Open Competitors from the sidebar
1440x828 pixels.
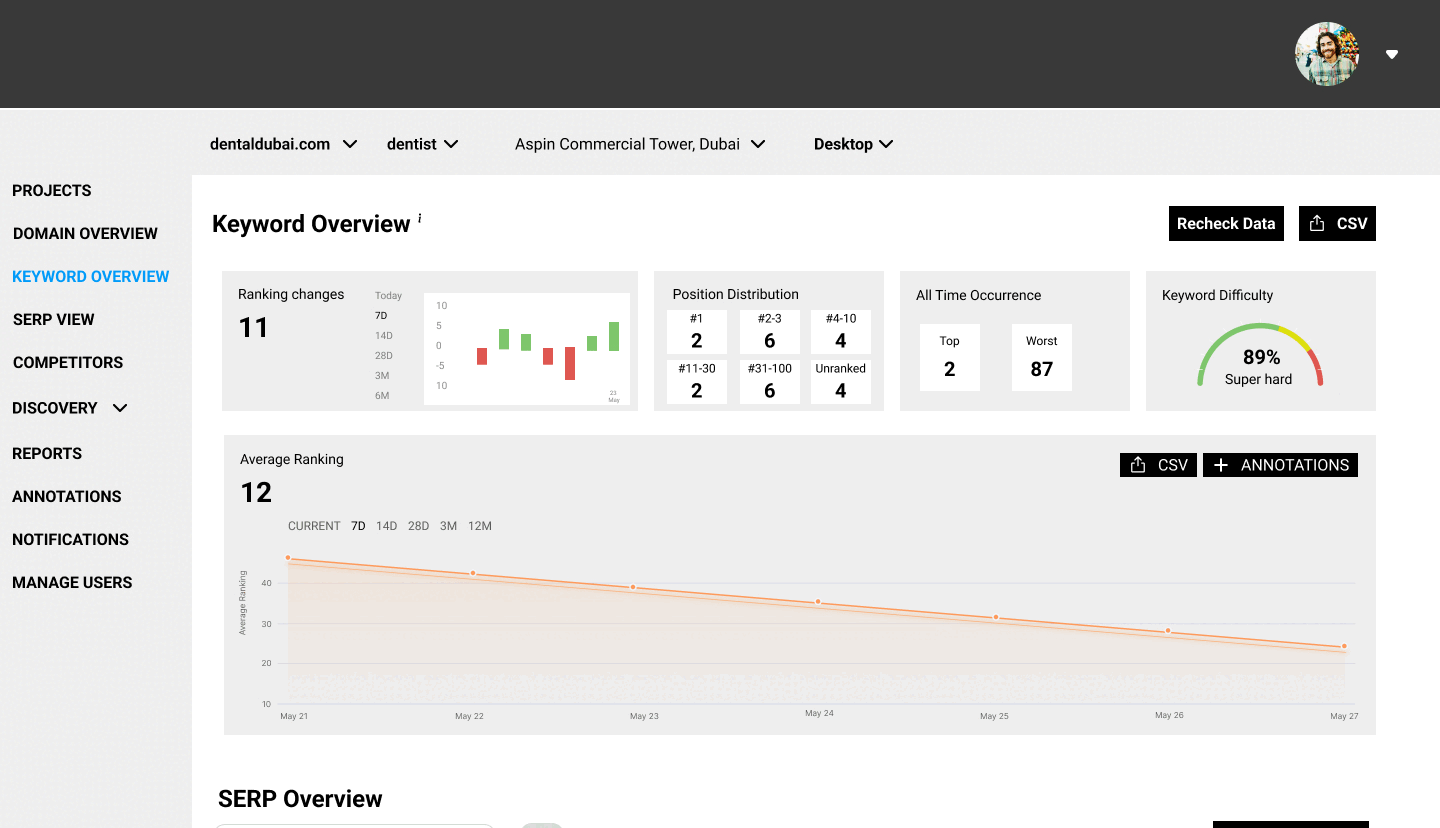68,363
